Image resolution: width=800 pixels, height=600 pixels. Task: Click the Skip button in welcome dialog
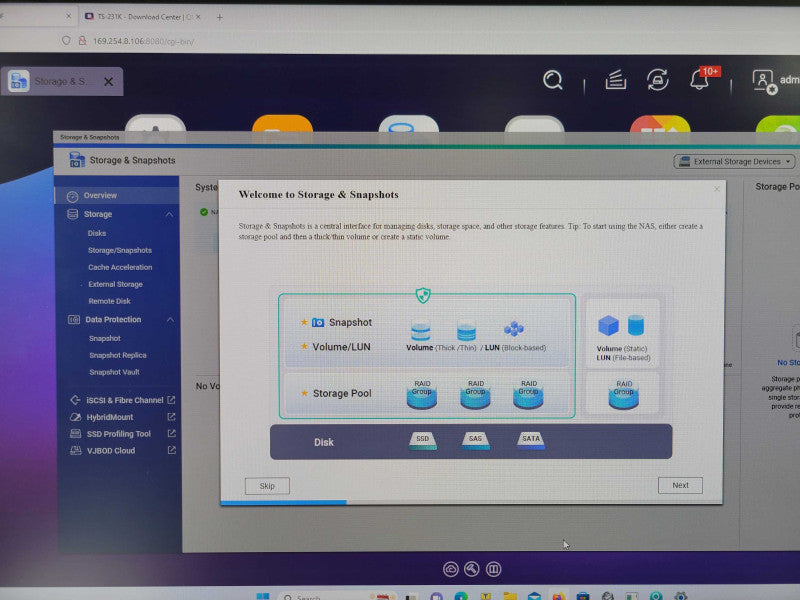point(267,486)
